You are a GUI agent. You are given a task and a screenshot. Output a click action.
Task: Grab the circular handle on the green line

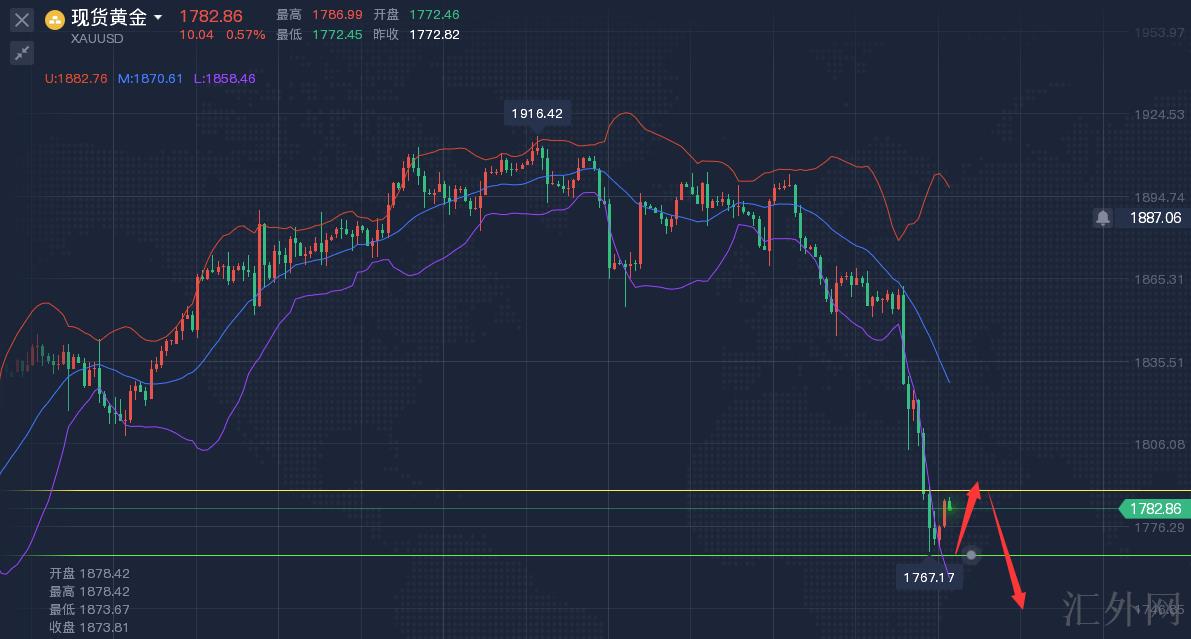pos(970,555)
